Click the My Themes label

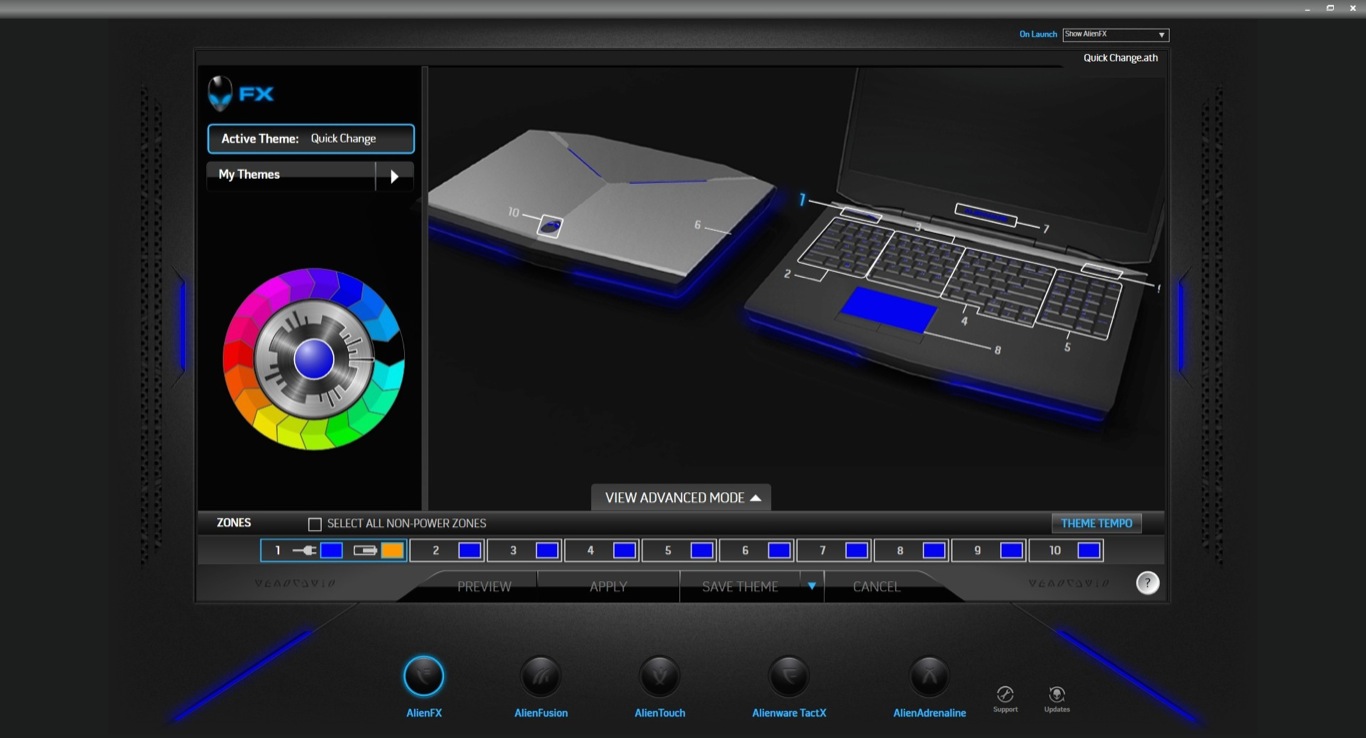coord(249,174)
